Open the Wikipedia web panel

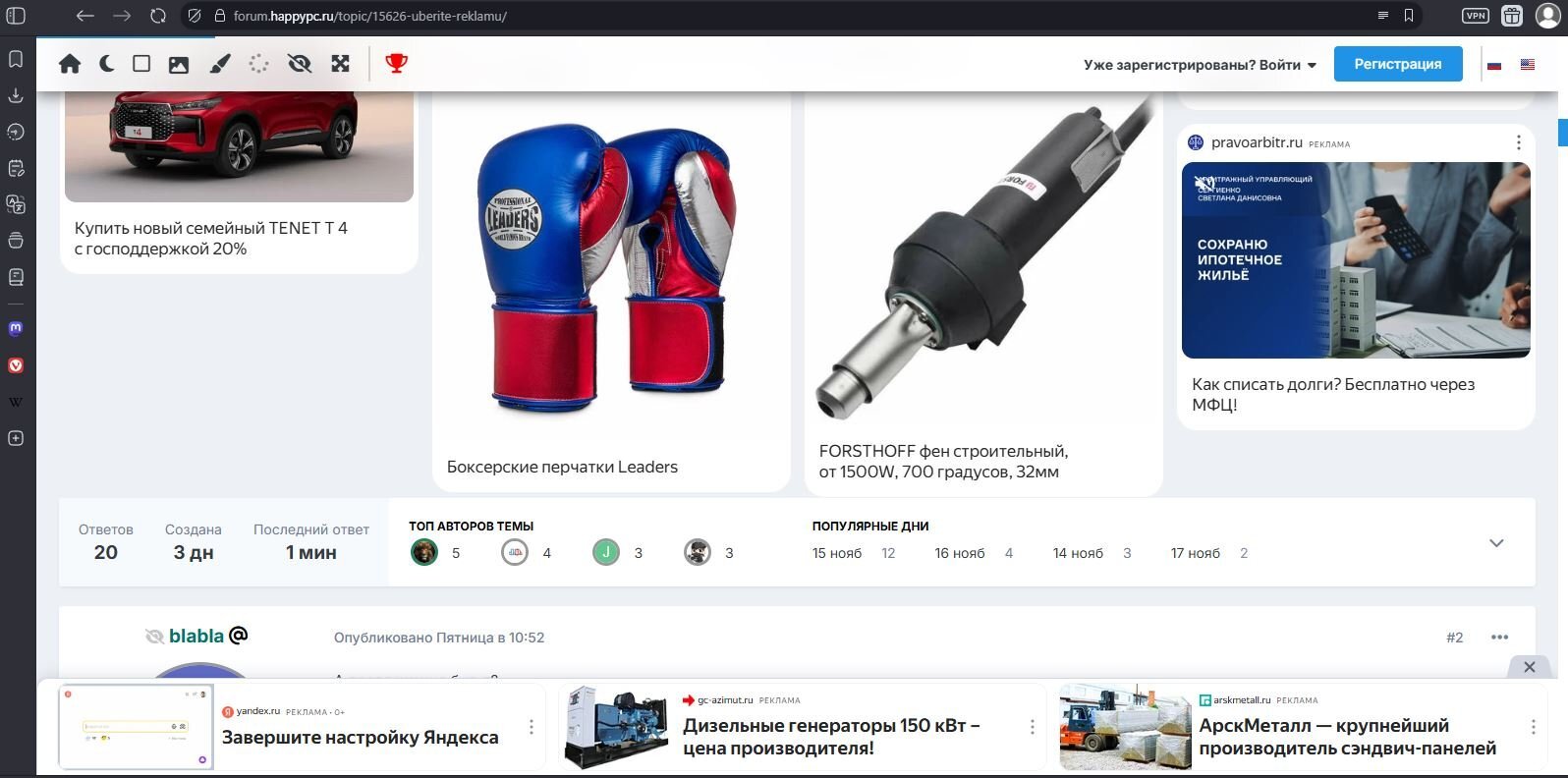16,402
